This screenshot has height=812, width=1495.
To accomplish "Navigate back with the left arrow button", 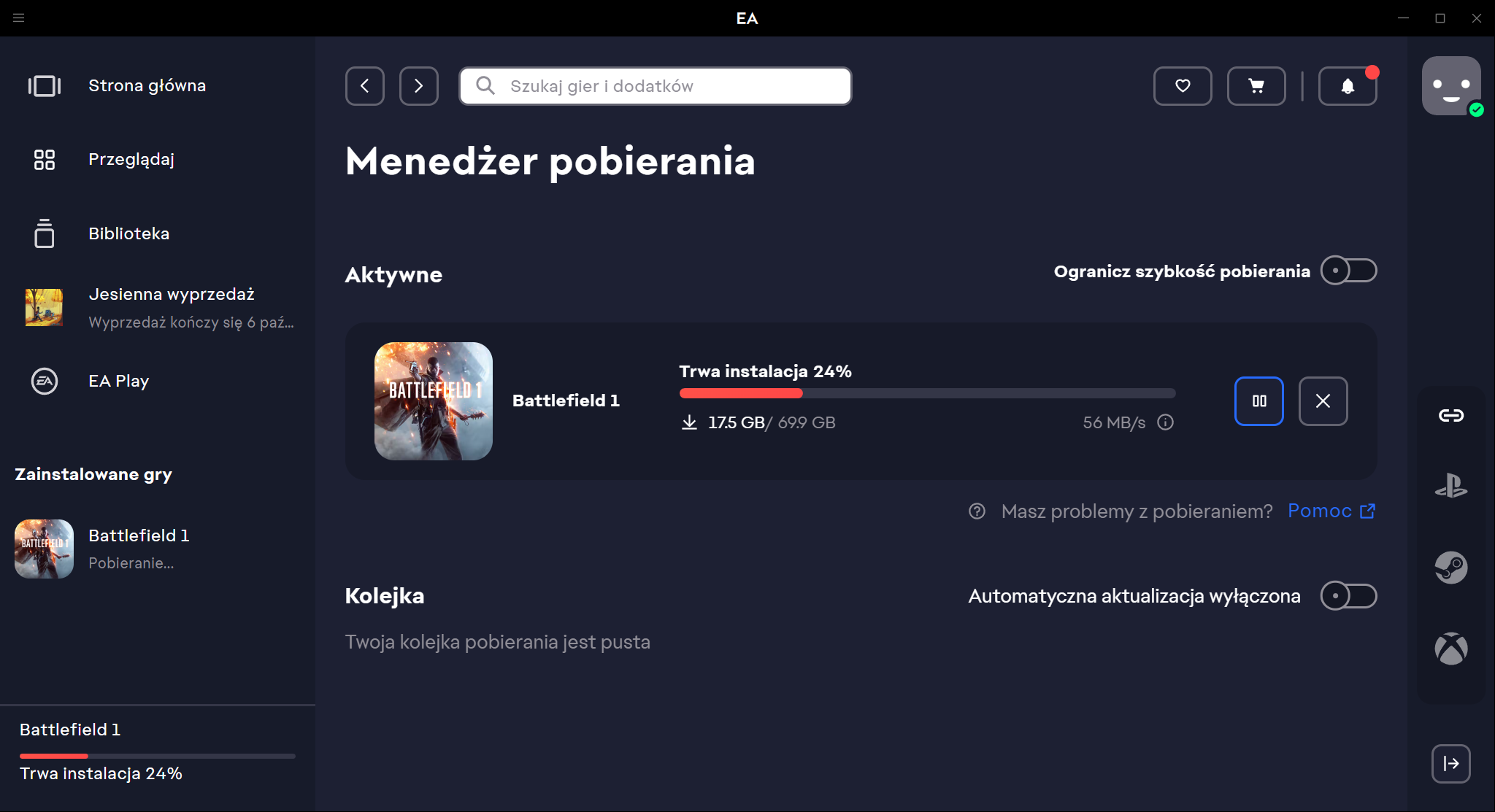I will pyautogui.click(x=365, y=86).
